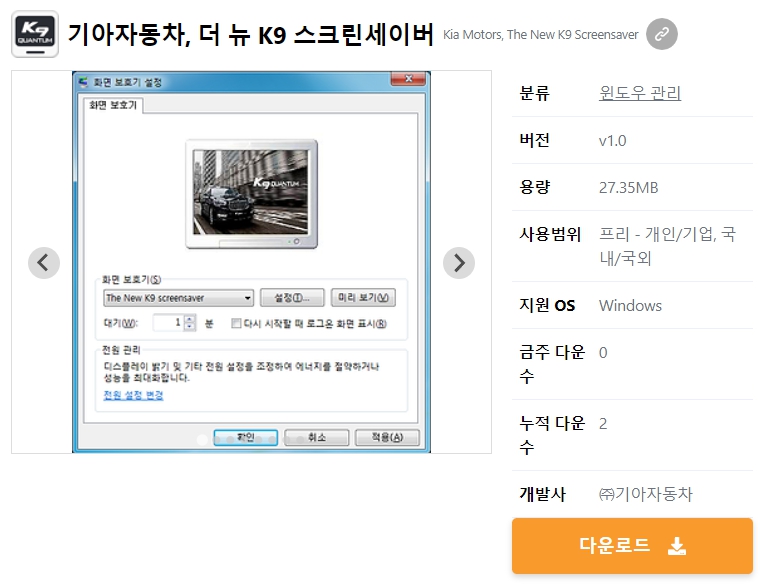Click the file size 27.35MB

pyautogui.click(x=628, y=188)
